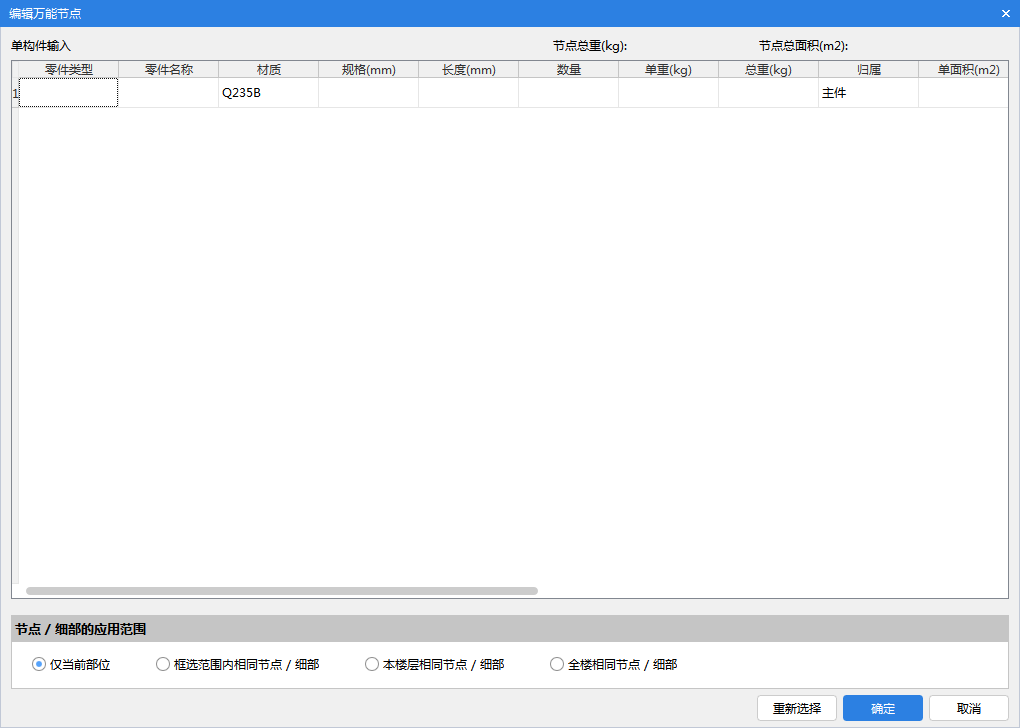Viewport: 1020px width, 728px height.
Task: Close the 编辑万能节点 dialog
Action: [x=1006, y=13]
